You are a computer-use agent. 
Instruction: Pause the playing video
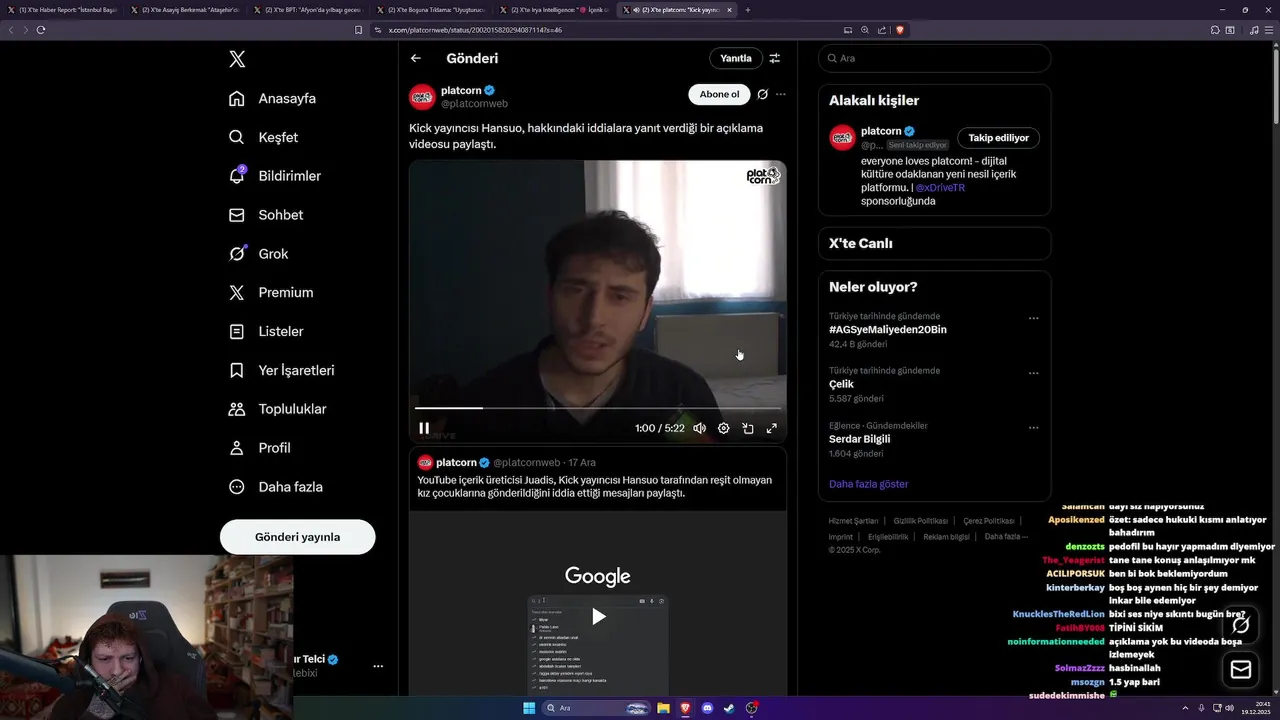click(424, 428)
